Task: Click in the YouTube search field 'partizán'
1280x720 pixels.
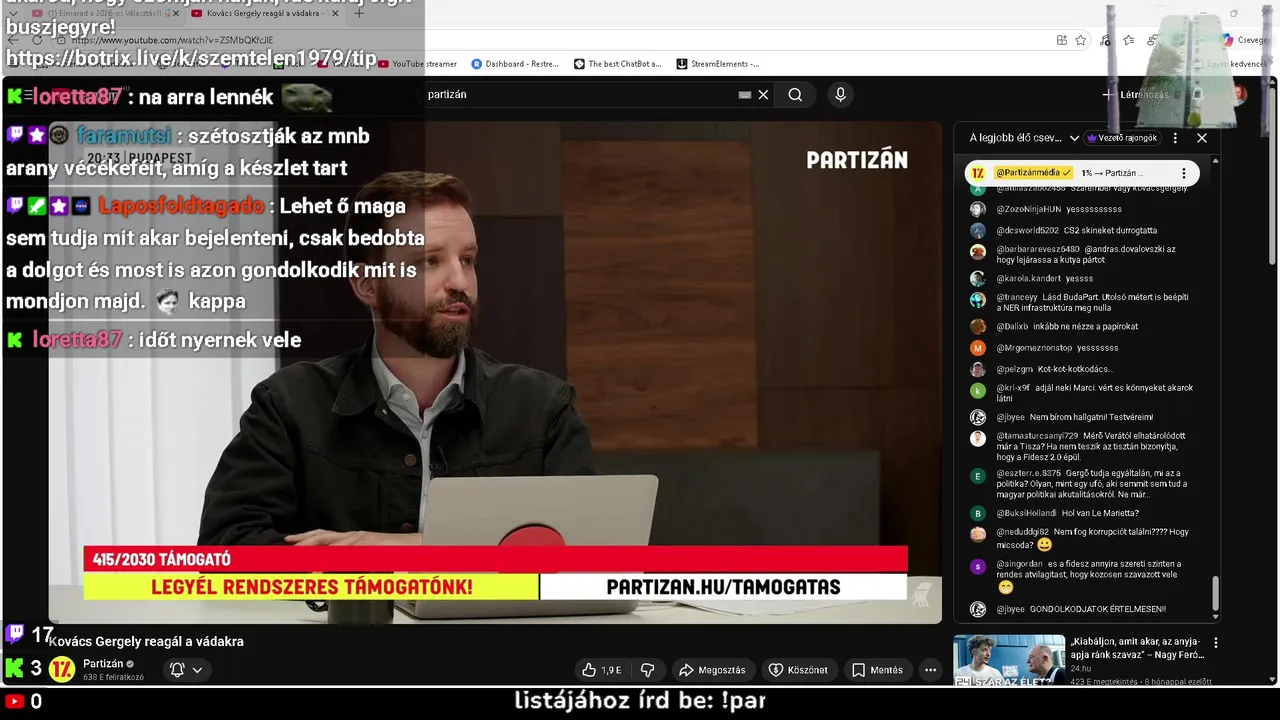Action: (580, 95)
